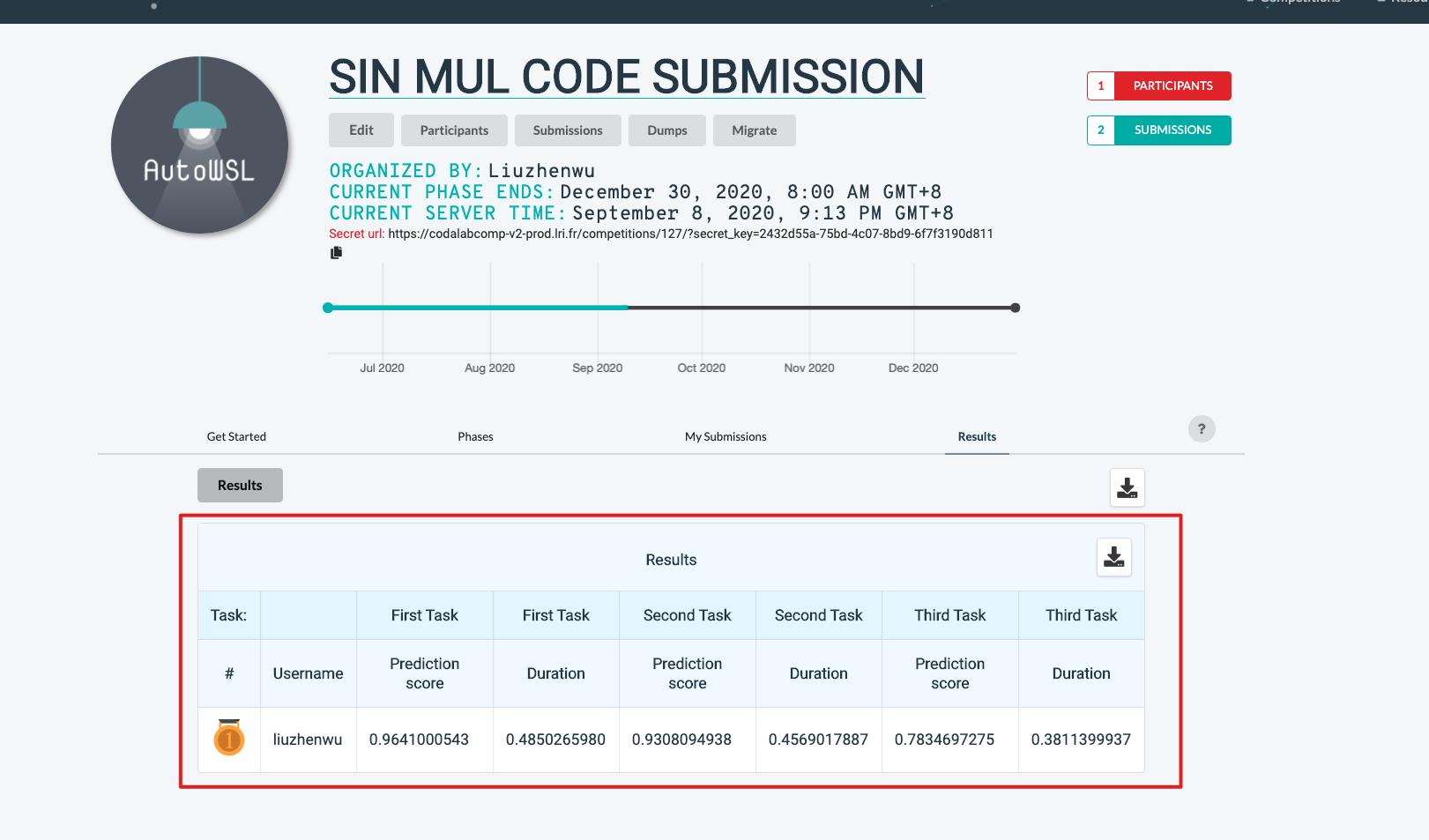The width and height of the screenshot is (1429, 840).
Task: Click the question mark help icon
Action: [1202, 429]
